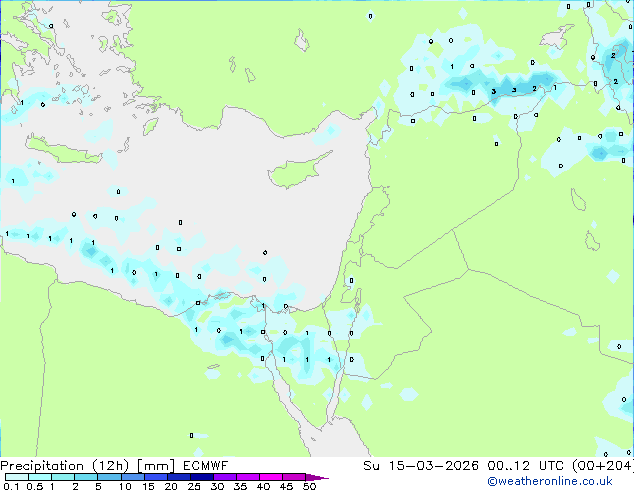Click the '25' legend value label
The width and height of the screenshot is (634, 490).
point(194,486)
